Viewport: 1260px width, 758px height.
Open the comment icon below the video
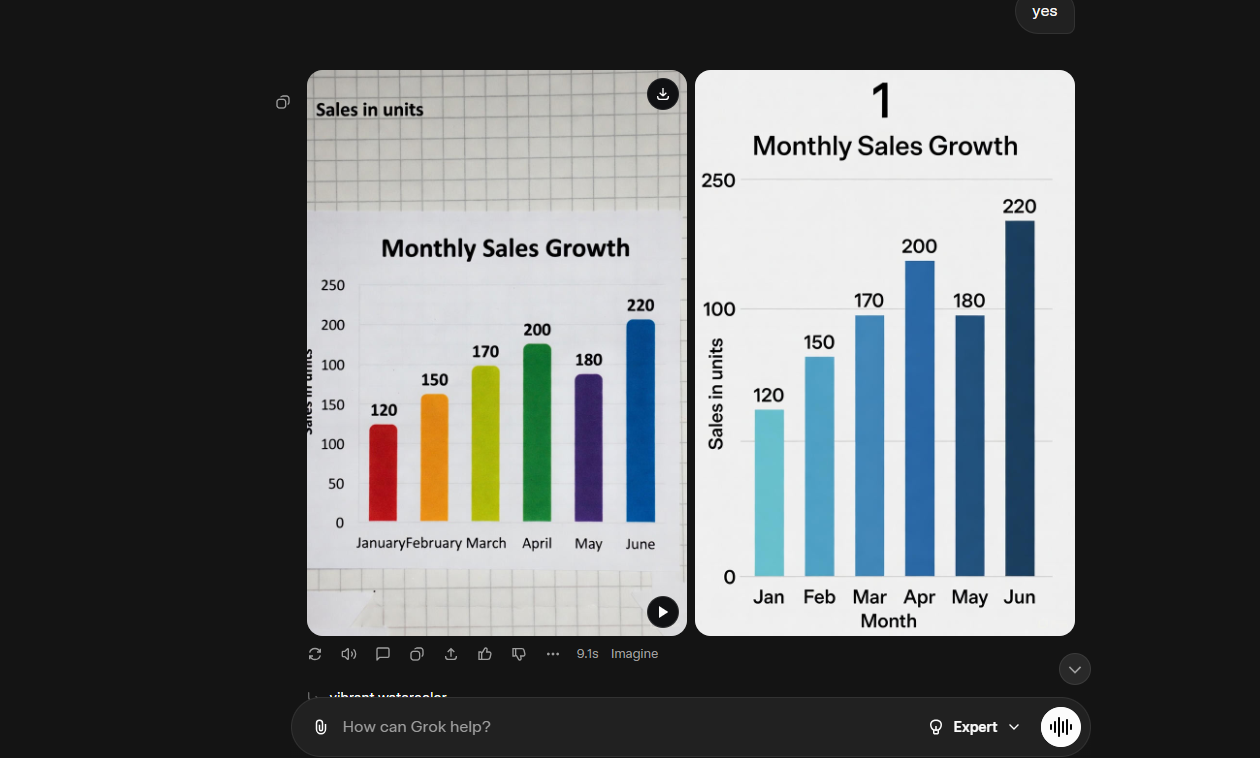click(x=383, y=653)
